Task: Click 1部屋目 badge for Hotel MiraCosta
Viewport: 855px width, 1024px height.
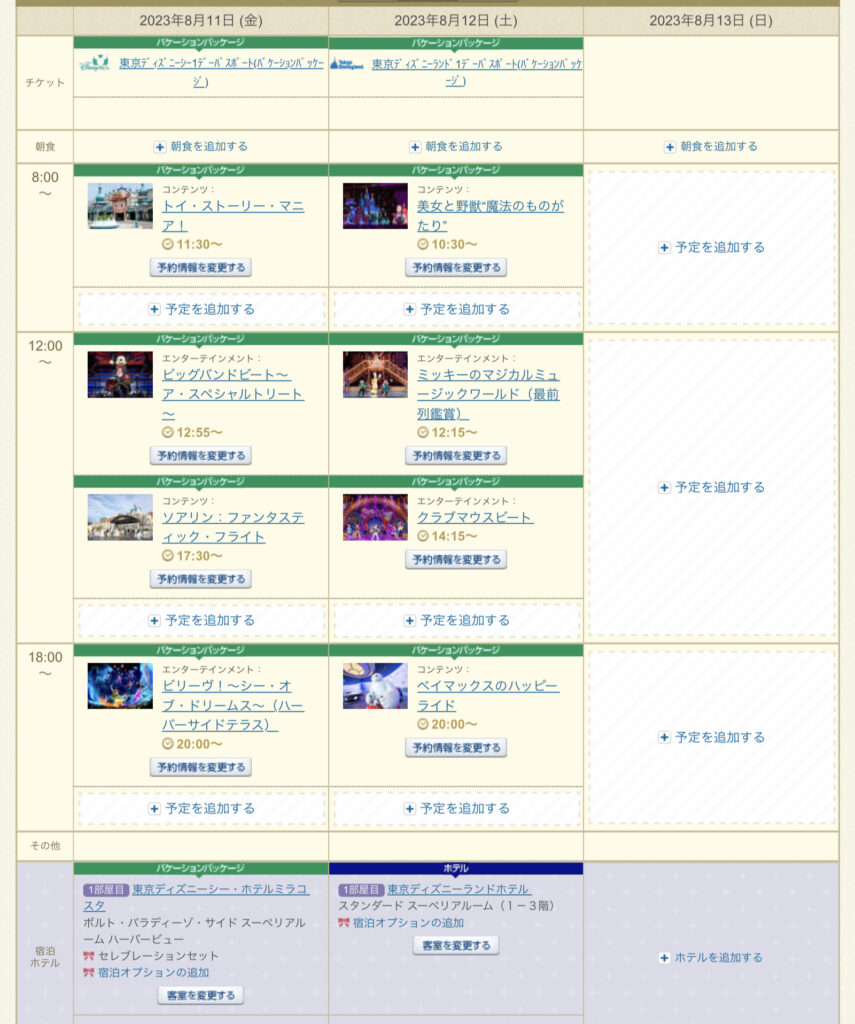Action: pyautogui.click(x=106, y=889)
